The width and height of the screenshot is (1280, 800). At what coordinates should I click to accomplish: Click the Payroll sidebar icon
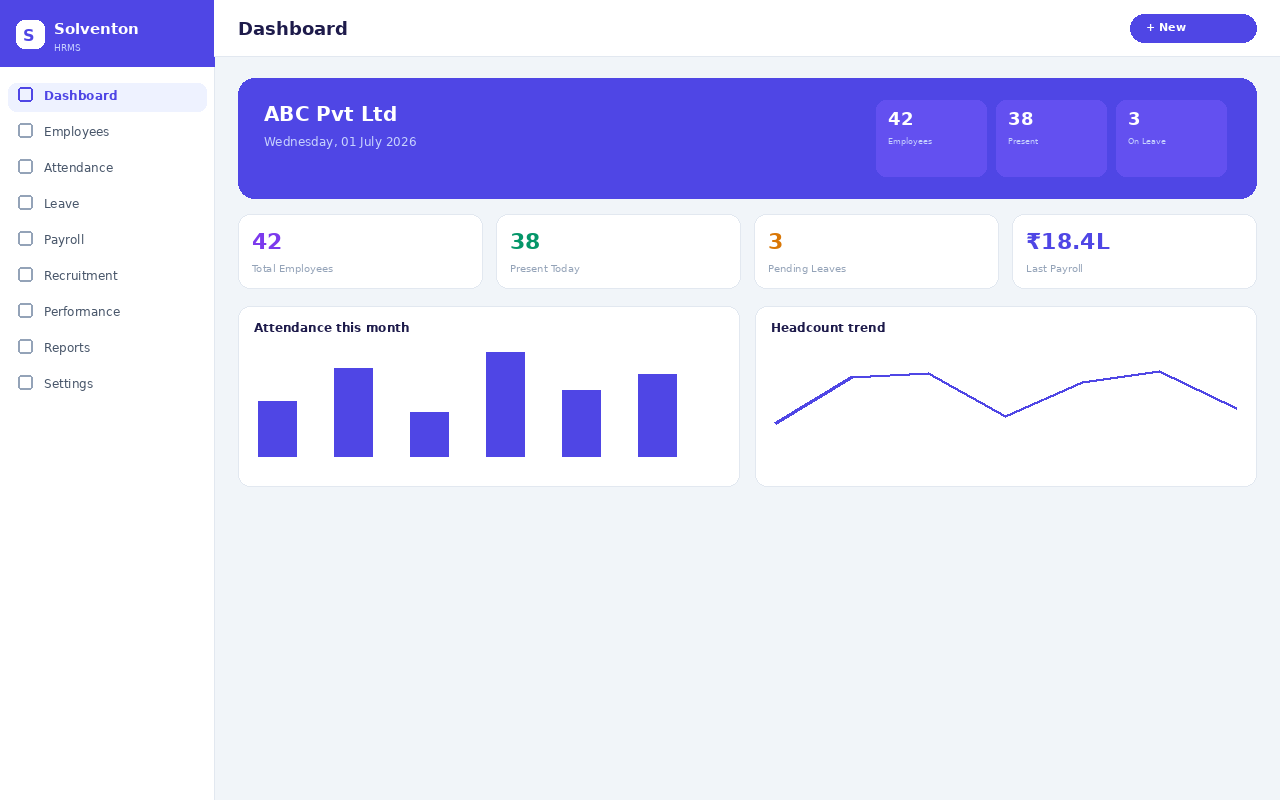tap(26, 239)
